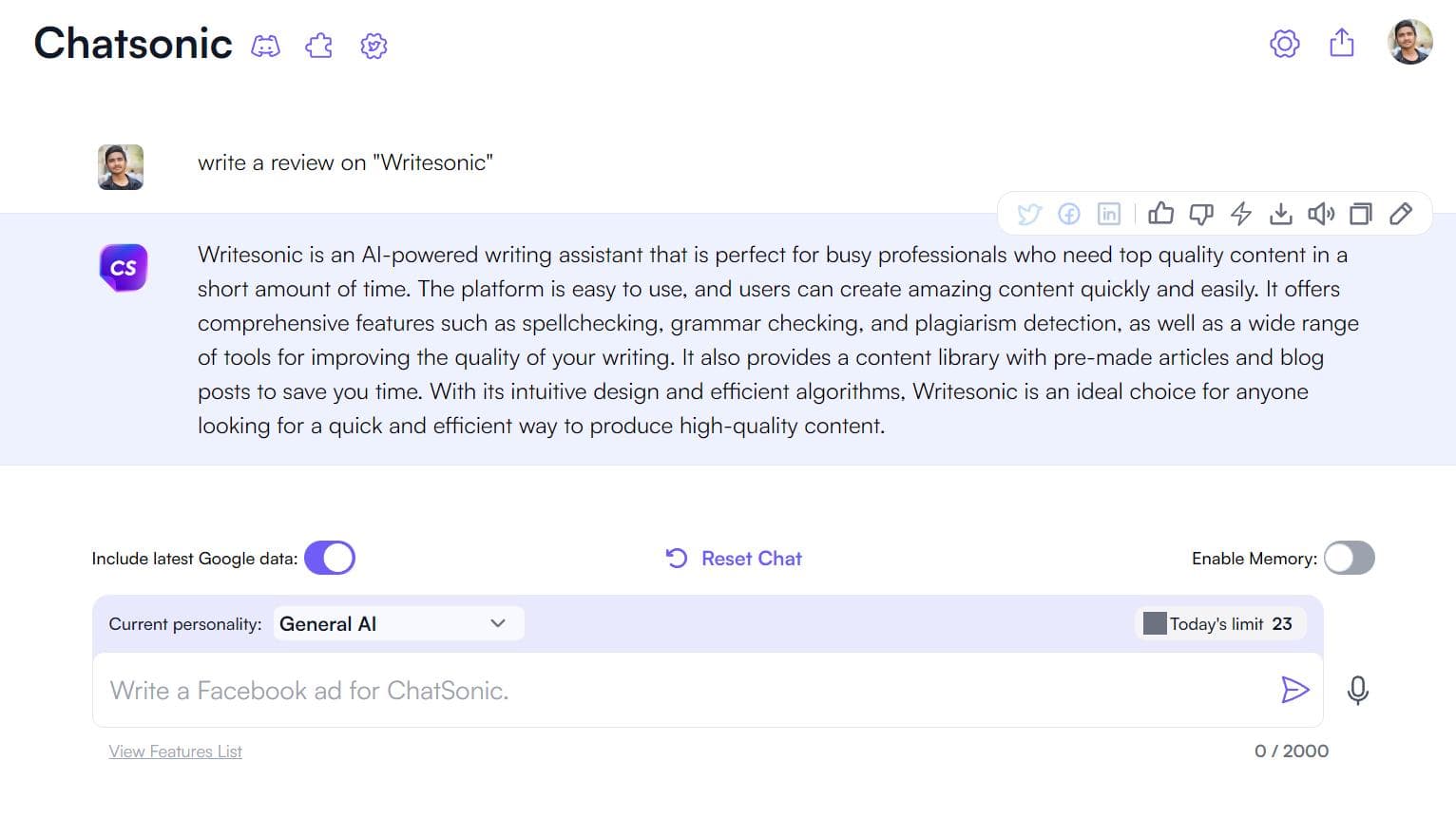Share response on Twitter
Viewport: 1456px width, 818px height.
point(1028,214)
